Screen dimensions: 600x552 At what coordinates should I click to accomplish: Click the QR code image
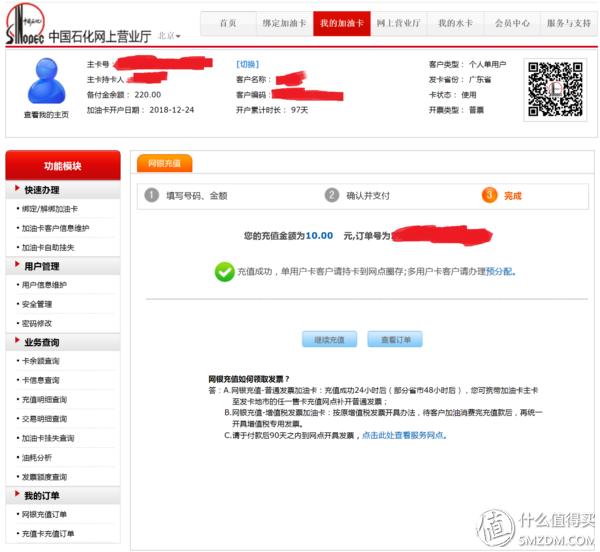(x=555, y=90)
